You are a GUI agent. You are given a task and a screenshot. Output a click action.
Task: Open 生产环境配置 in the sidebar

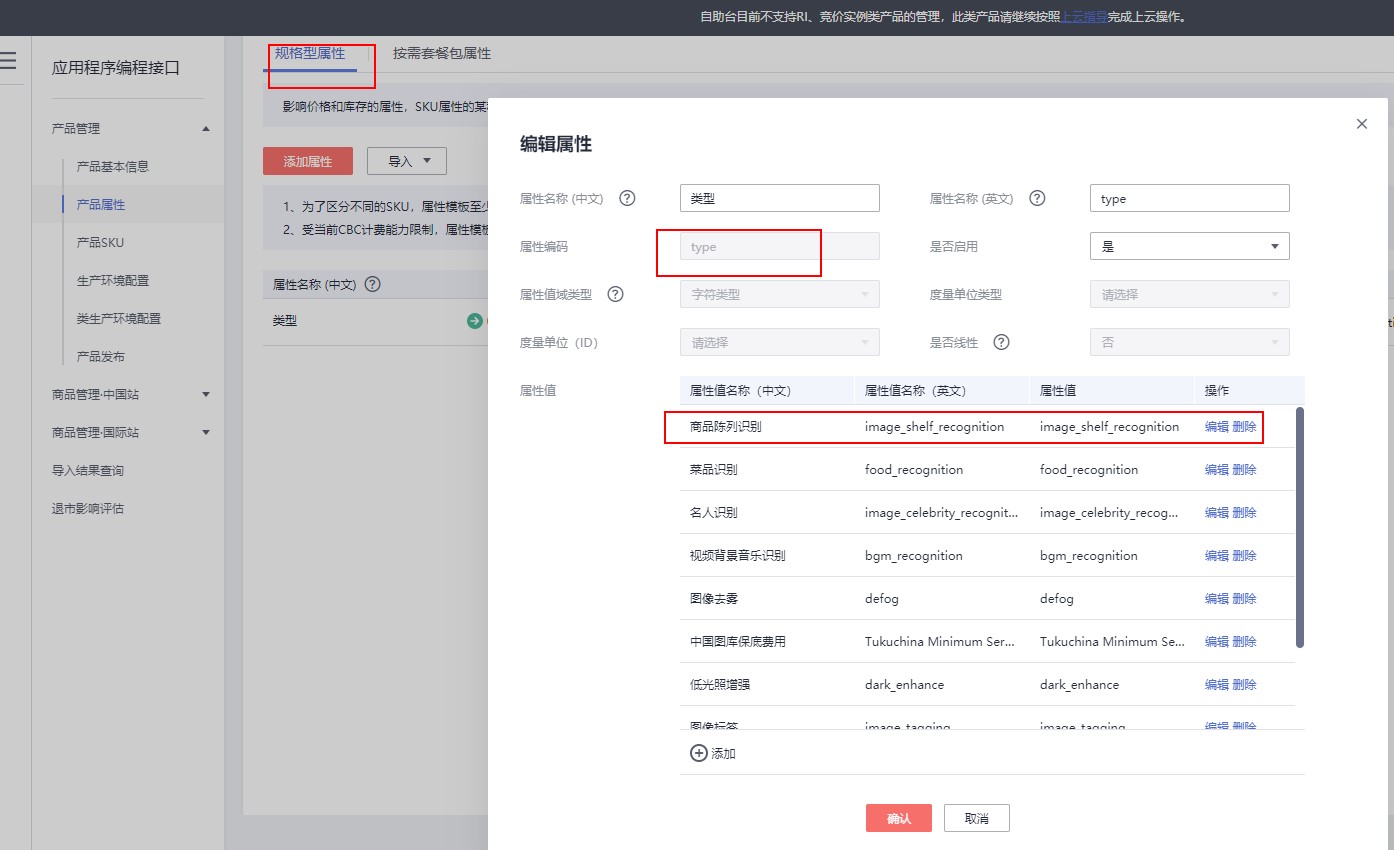pyautogui.click(x=113, y=280)
